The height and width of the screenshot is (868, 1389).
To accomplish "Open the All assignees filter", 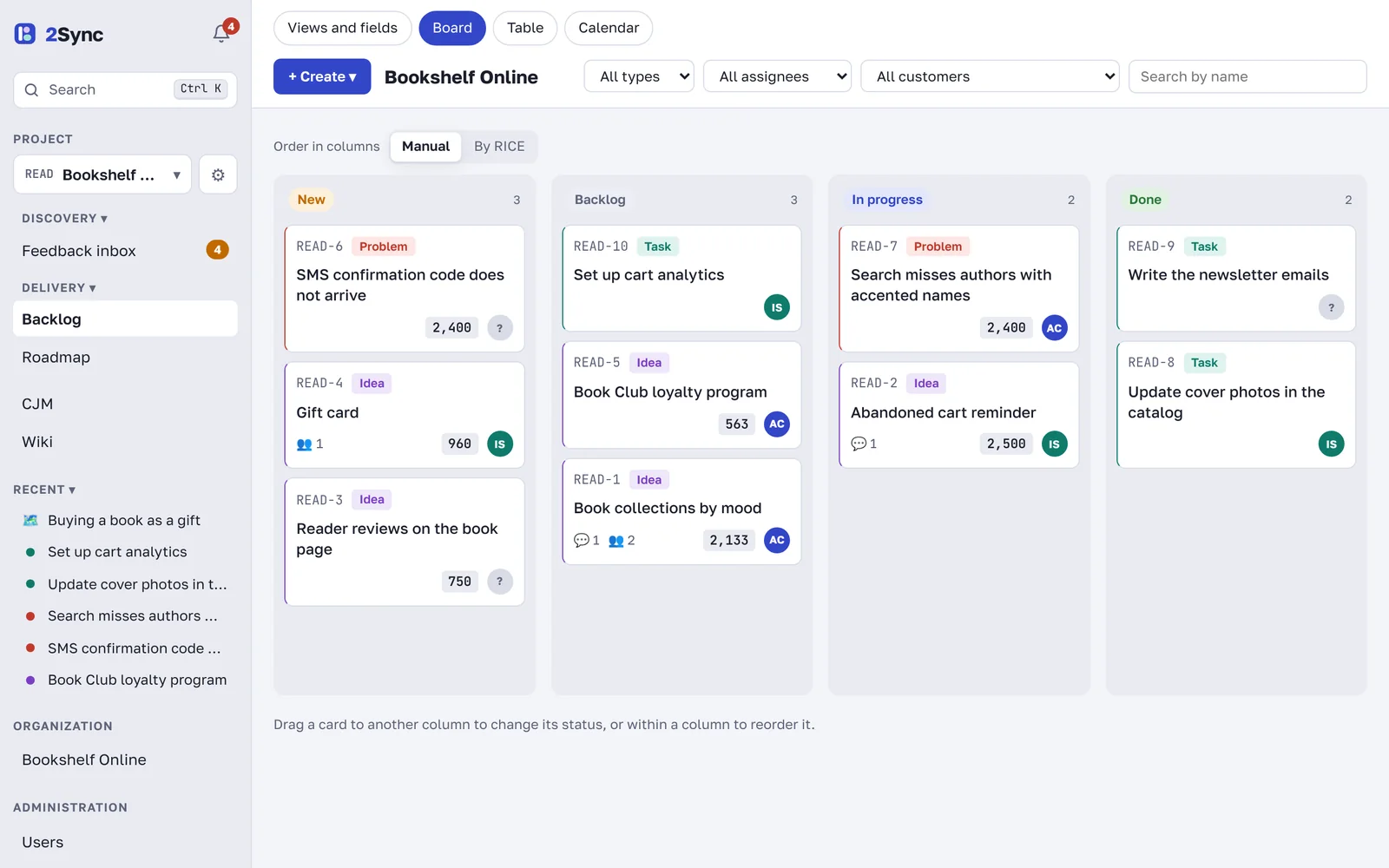I will (777, 76).
